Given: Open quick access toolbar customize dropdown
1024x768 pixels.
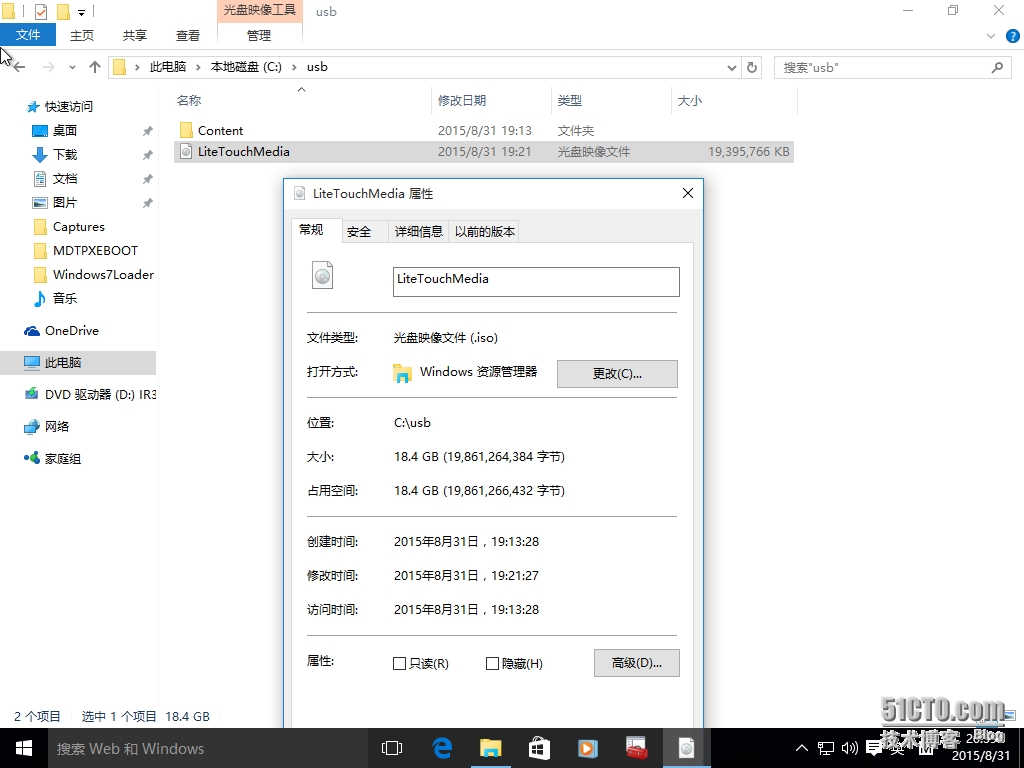Looking at the screenshot, I should [82, 12].
